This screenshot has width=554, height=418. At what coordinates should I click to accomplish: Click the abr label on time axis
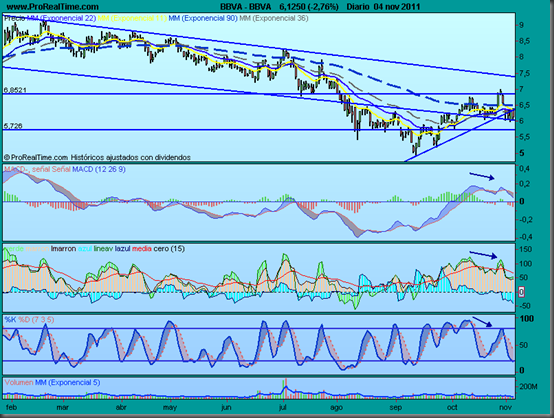point(121,407)
